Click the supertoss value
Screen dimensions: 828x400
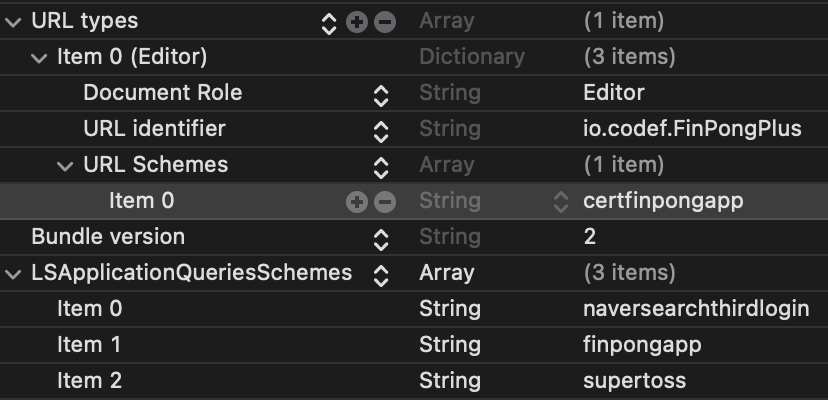(x=635, y=381)
